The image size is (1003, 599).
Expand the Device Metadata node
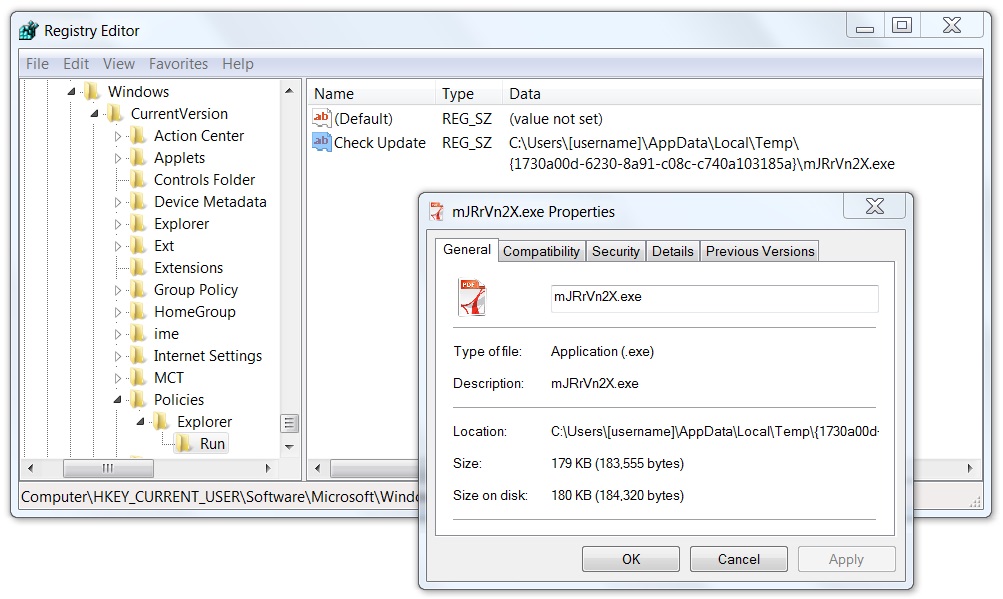point(118,202)
